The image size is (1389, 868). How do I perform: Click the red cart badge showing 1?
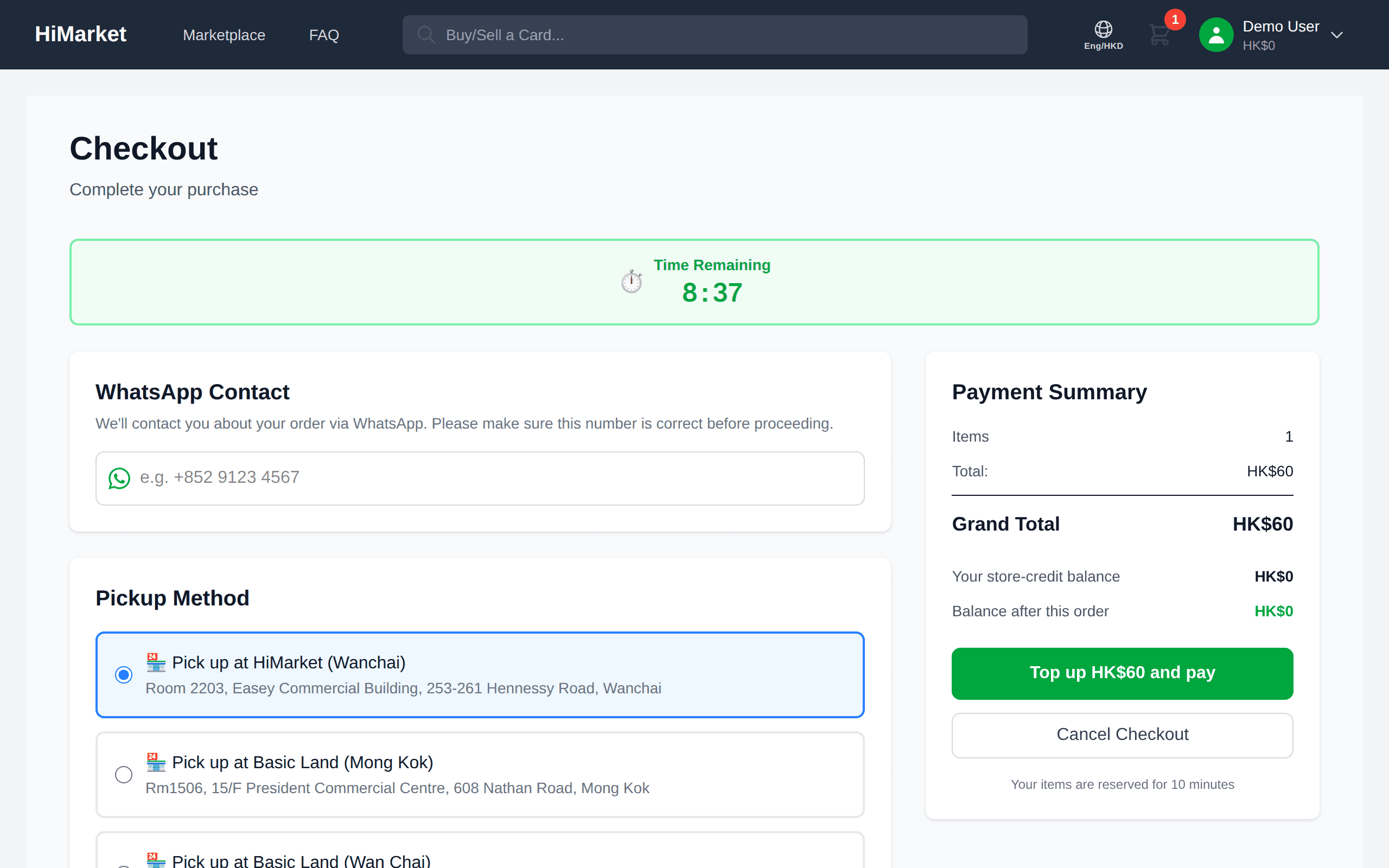(x=1175, y=20)
